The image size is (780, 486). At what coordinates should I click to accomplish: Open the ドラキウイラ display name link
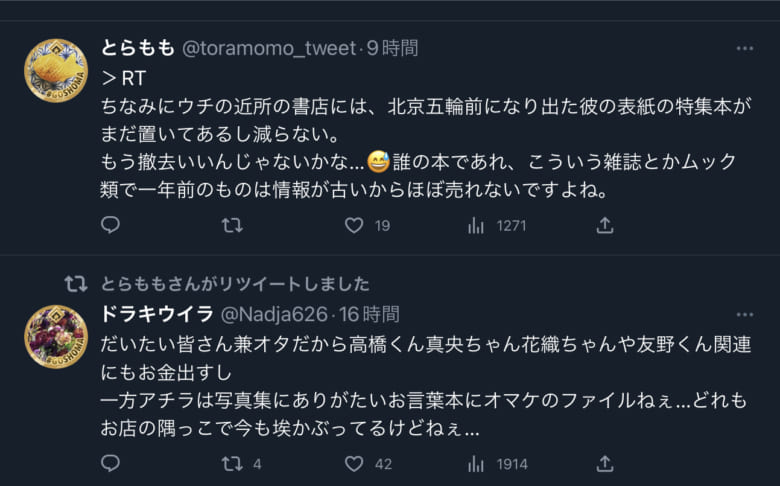[x=158, y=314]
